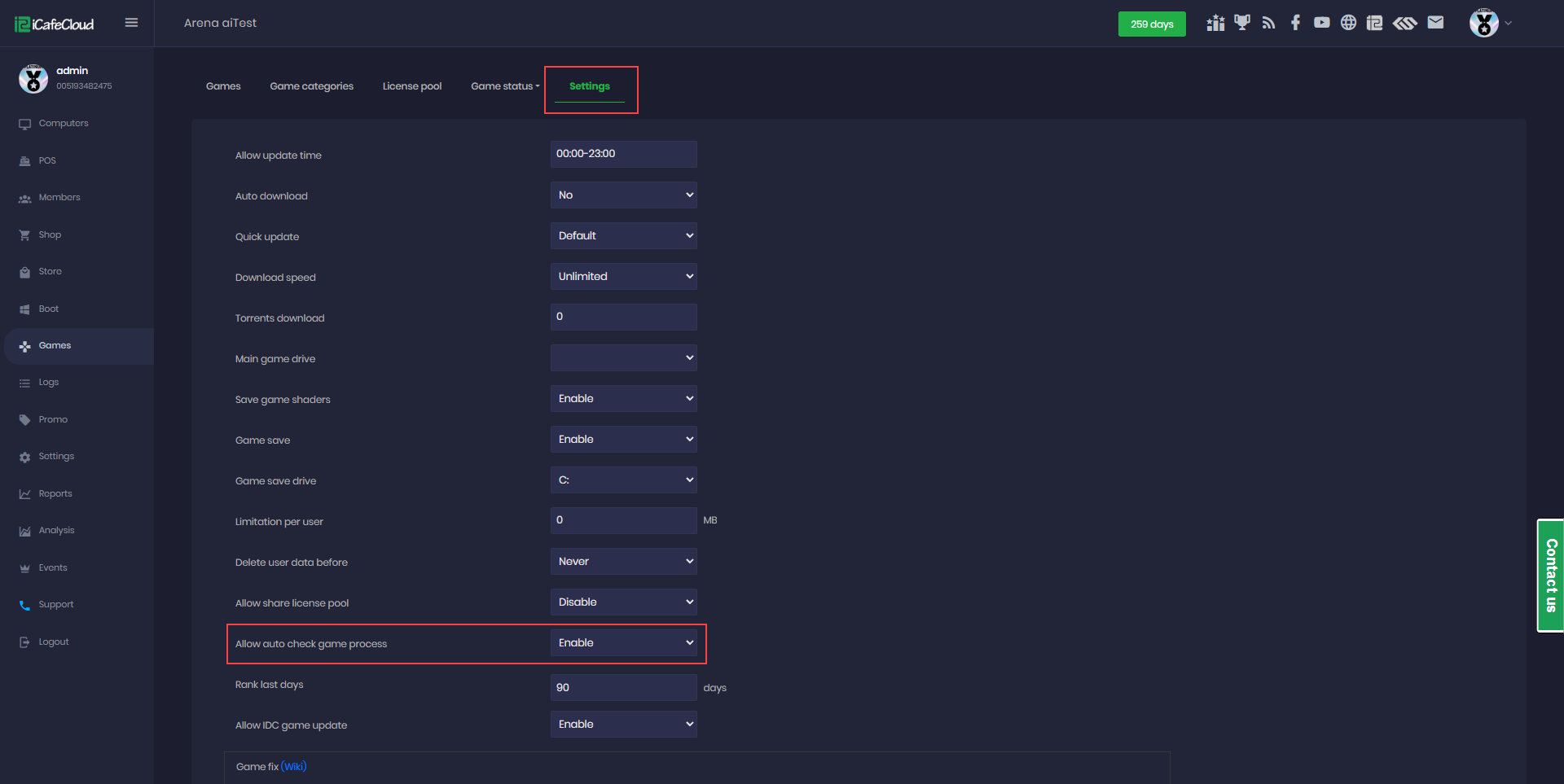Screen dimensions: 1564x784
Task: Click the globe website icon
Action: pyautogui.click(x=1348, y=23)
